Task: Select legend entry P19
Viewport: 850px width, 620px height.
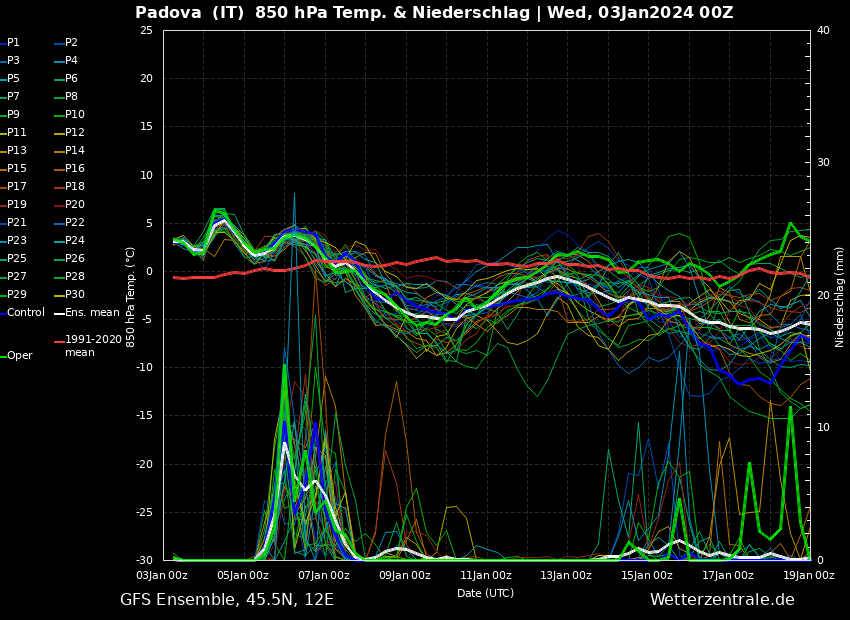Action: tap(13, 204)
